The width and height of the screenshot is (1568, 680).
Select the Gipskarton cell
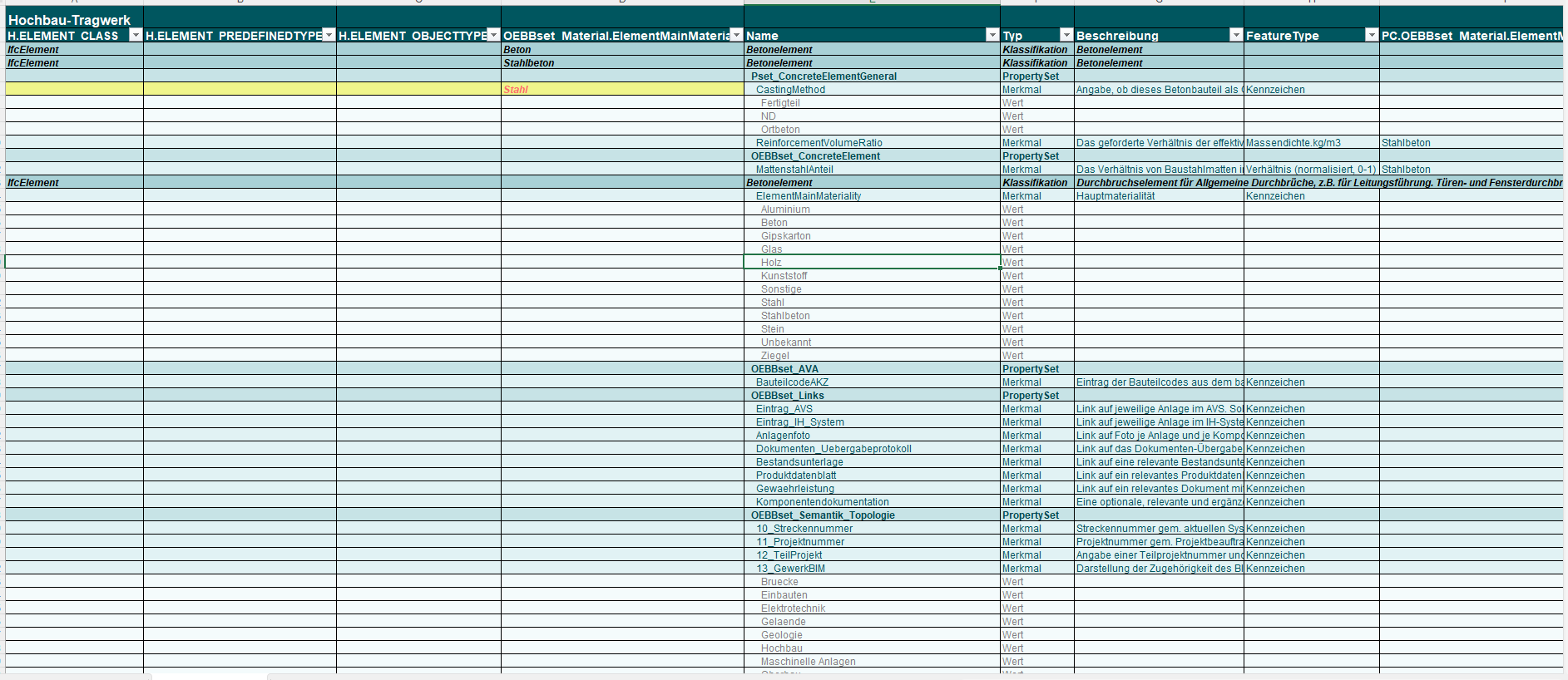tap(872, 236)
